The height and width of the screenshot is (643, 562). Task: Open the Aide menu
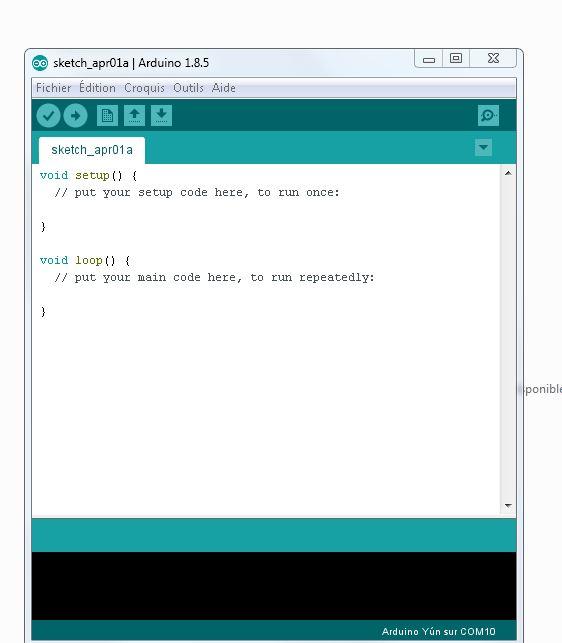[224, 88]
